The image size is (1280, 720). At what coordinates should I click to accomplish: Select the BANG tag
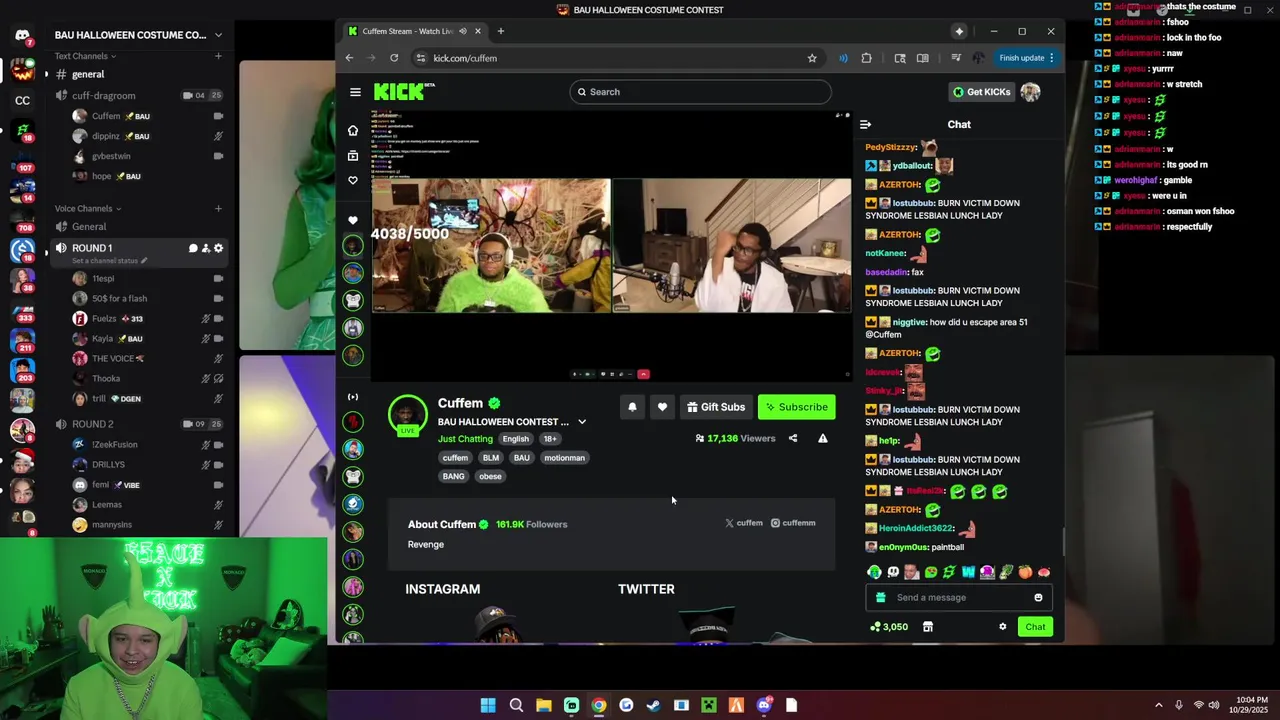(453, 476)
